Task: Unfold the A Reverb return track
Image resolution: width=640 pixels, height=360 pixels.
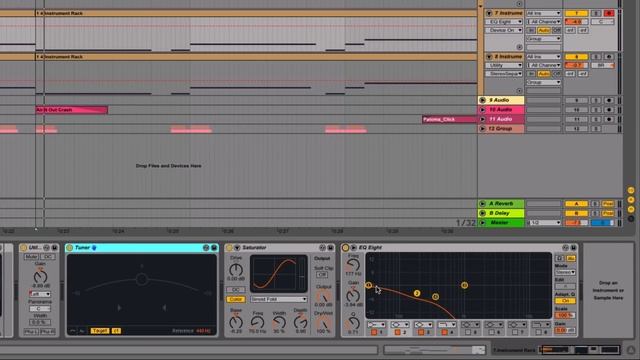Action: [482, 204]
